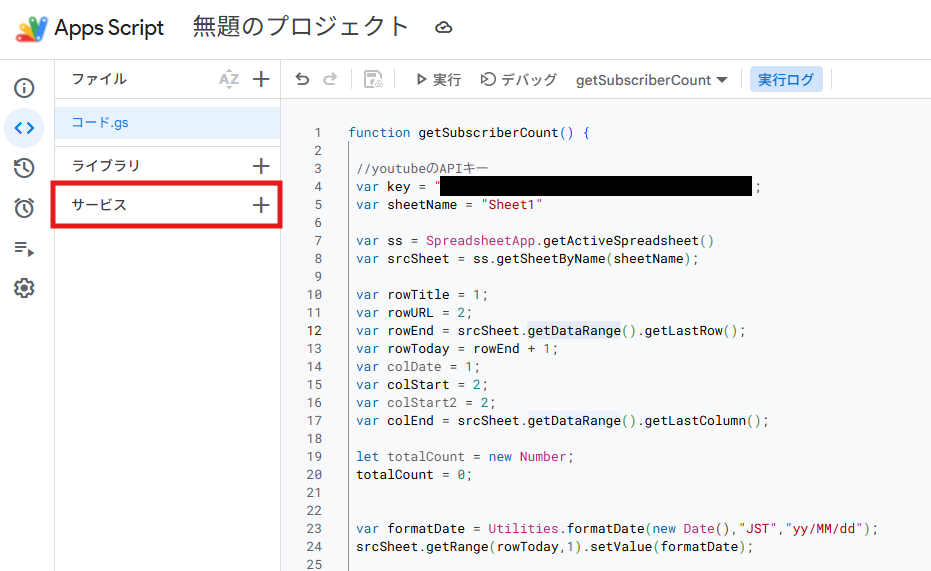This screenshot has width=931, height=571.
Task: Click function keyword on line 1
Action: [x=379, y=132]
